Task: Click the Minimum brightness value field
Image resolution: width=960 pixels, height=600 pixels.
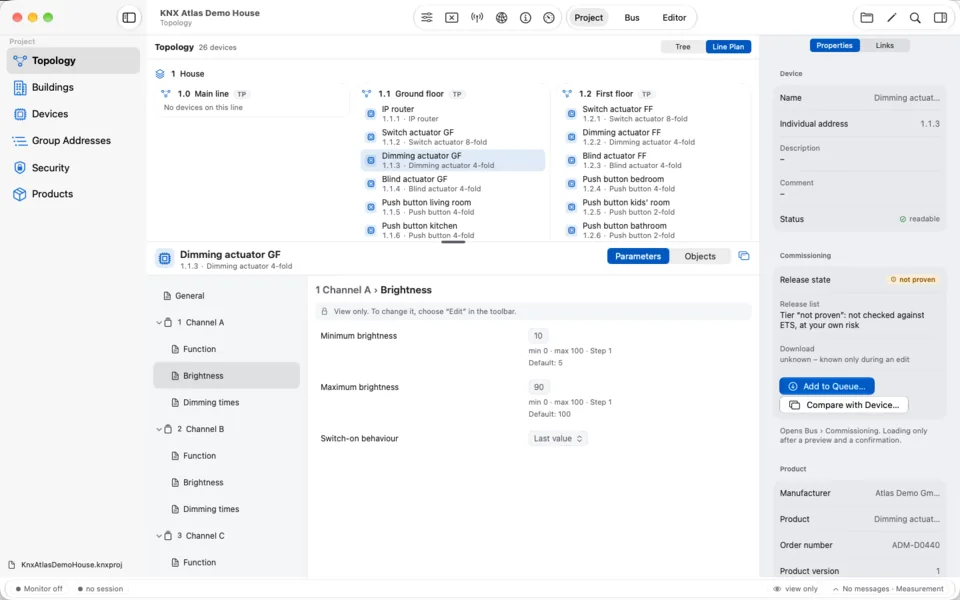Action: click(538, 336)
